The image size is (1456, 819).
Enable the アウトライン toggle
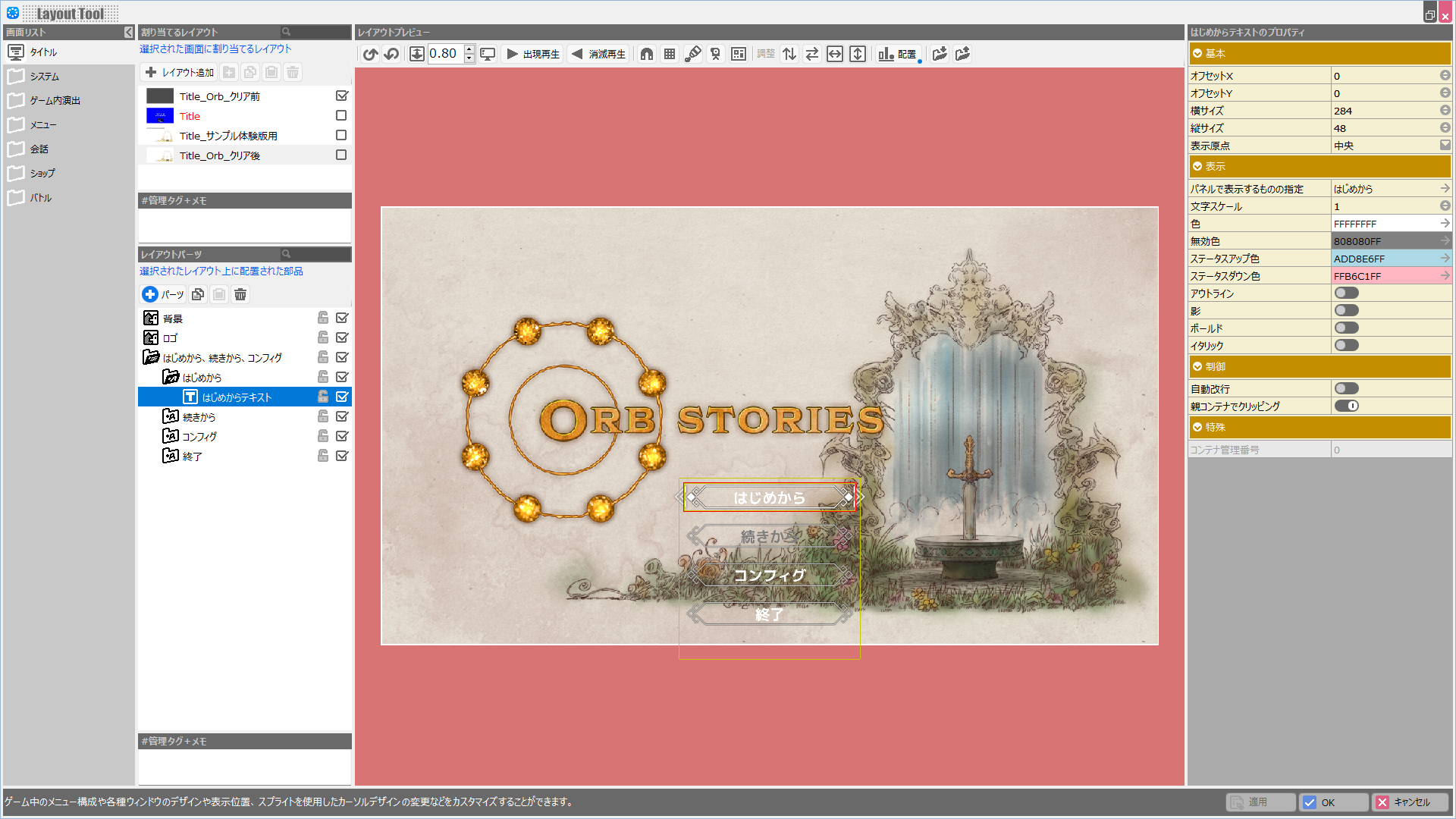point(1346,293)
